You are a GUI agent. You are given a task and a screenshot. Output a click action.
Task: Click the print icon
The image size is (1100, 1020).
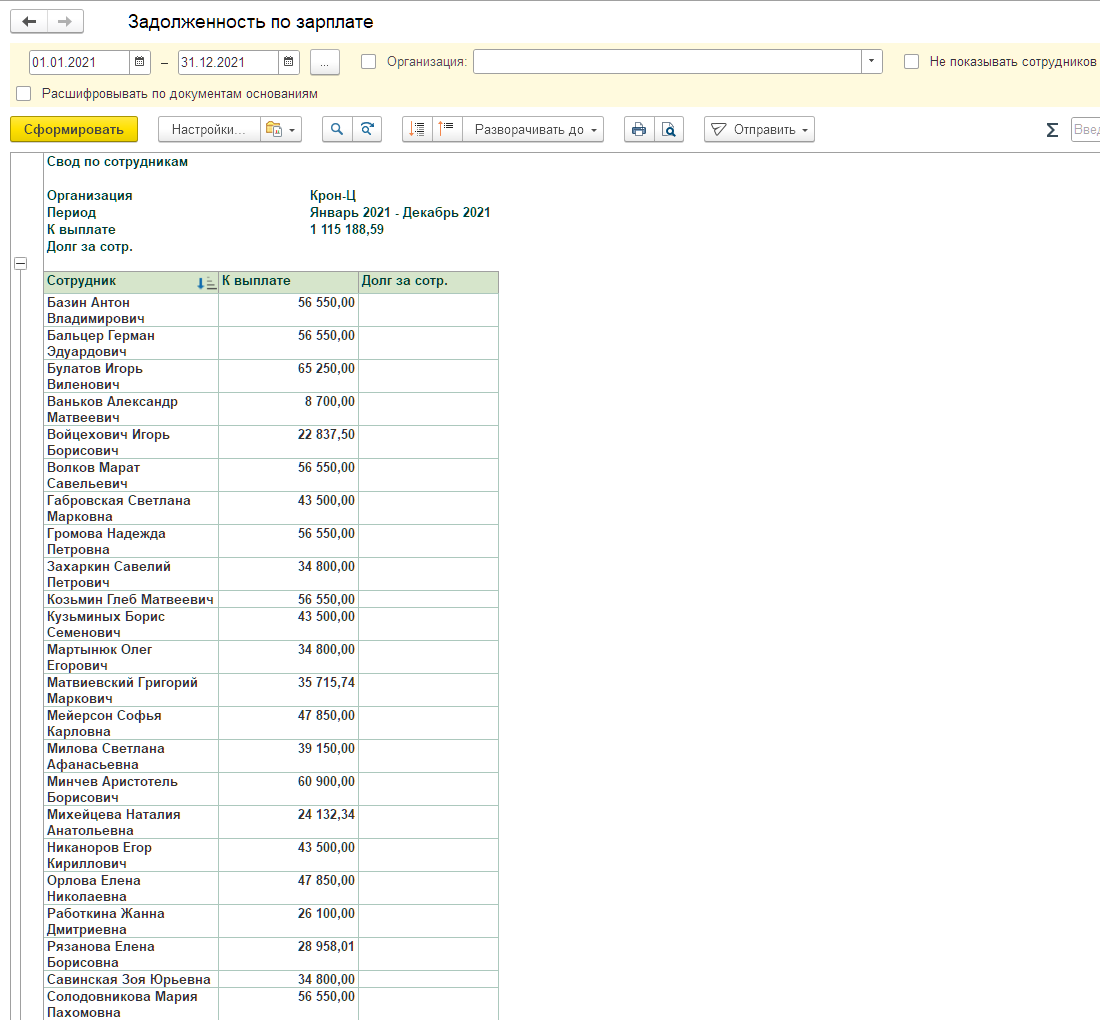pyautogui.click(x=639, y=130)
